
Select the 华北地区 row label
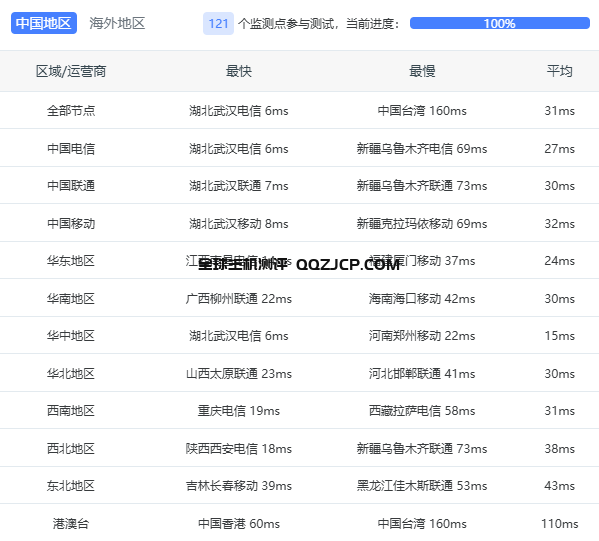(x=71, y=373)
